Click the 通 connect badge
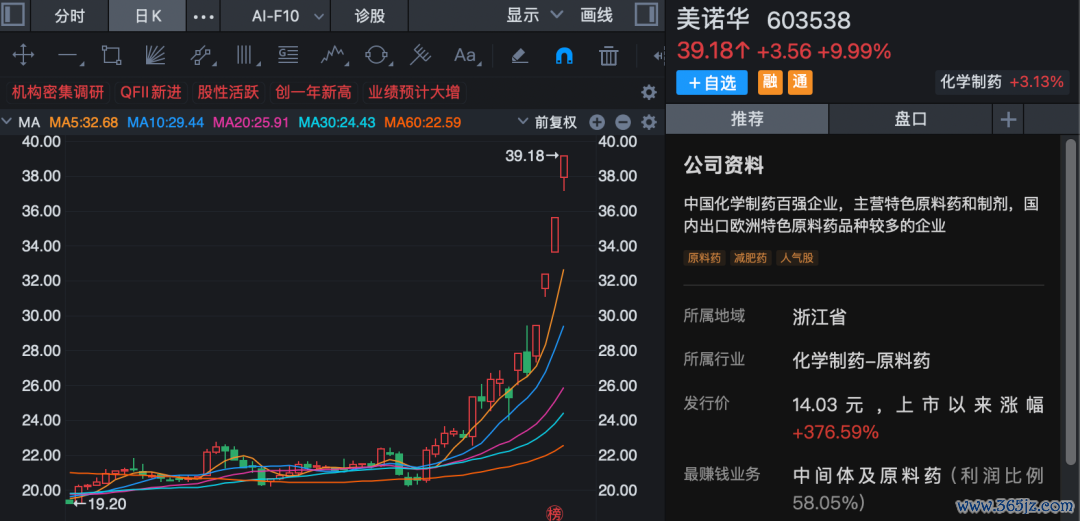 800,83
